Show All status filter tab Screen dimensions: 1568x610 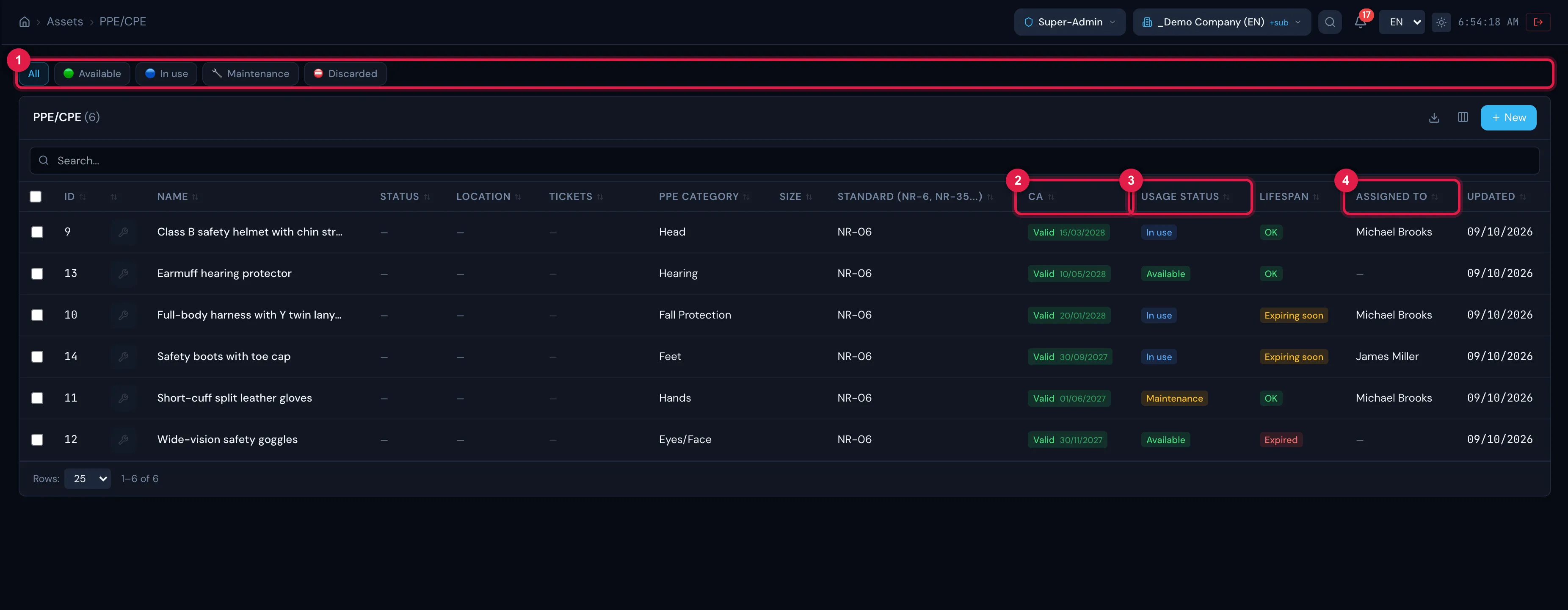point(33,74)
